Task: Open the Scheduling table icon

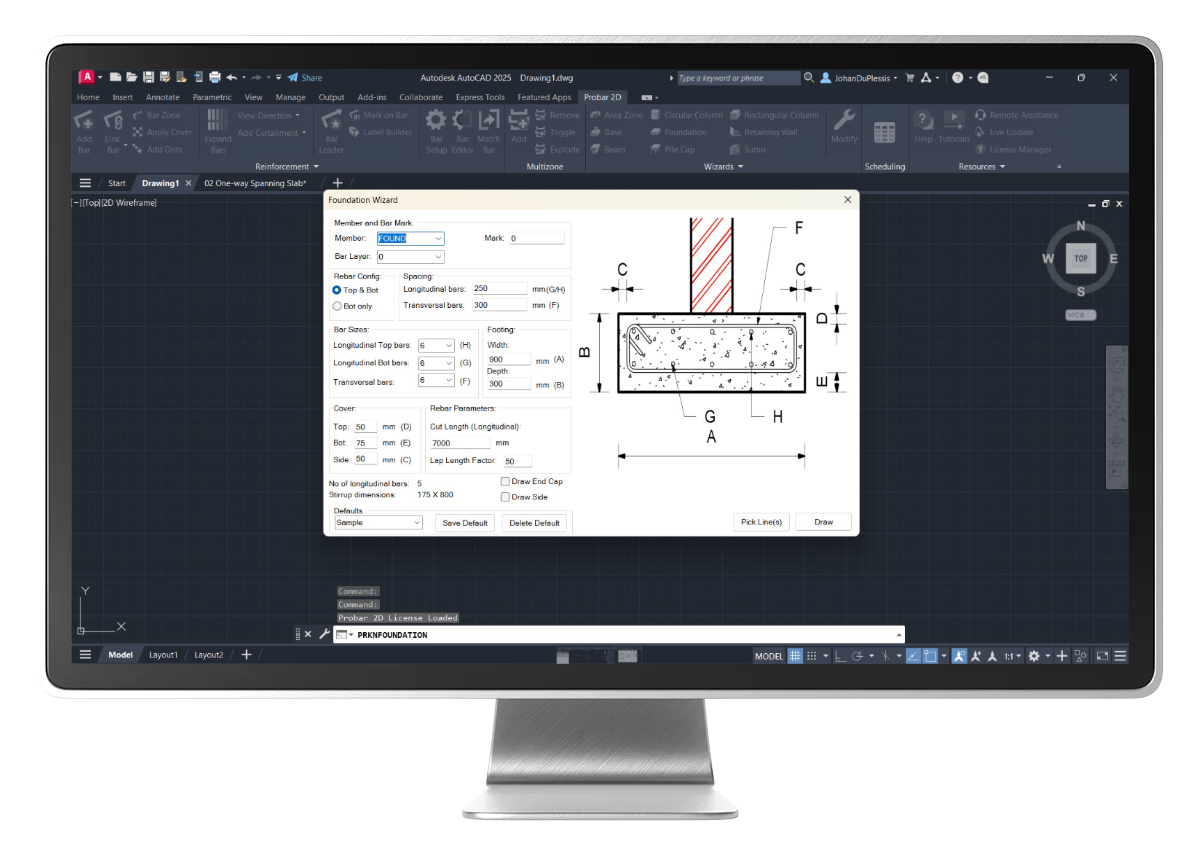Action: click(885, 132)
